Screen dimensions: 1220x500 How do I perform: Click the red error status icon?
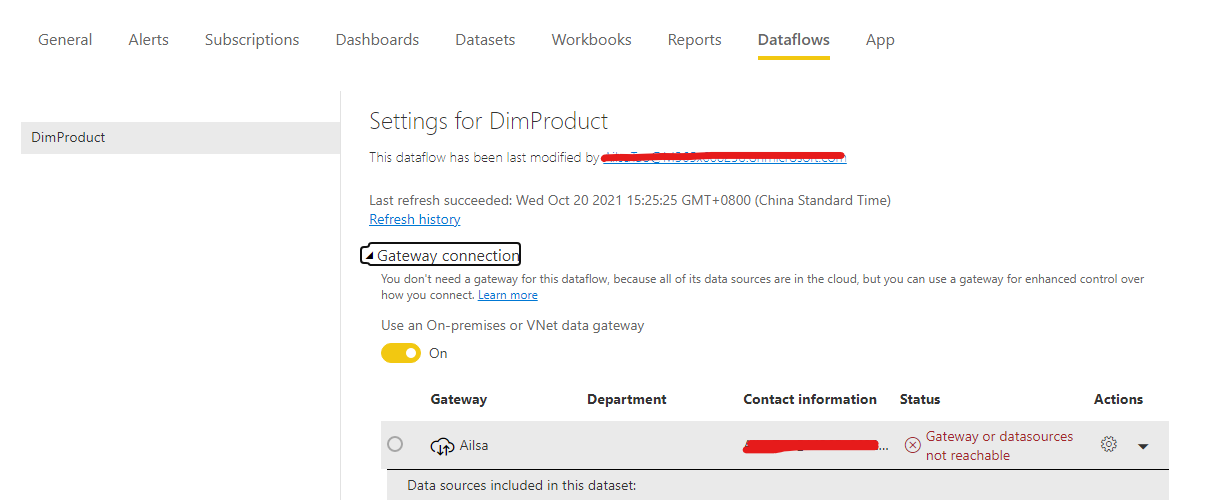pos(912,445)
